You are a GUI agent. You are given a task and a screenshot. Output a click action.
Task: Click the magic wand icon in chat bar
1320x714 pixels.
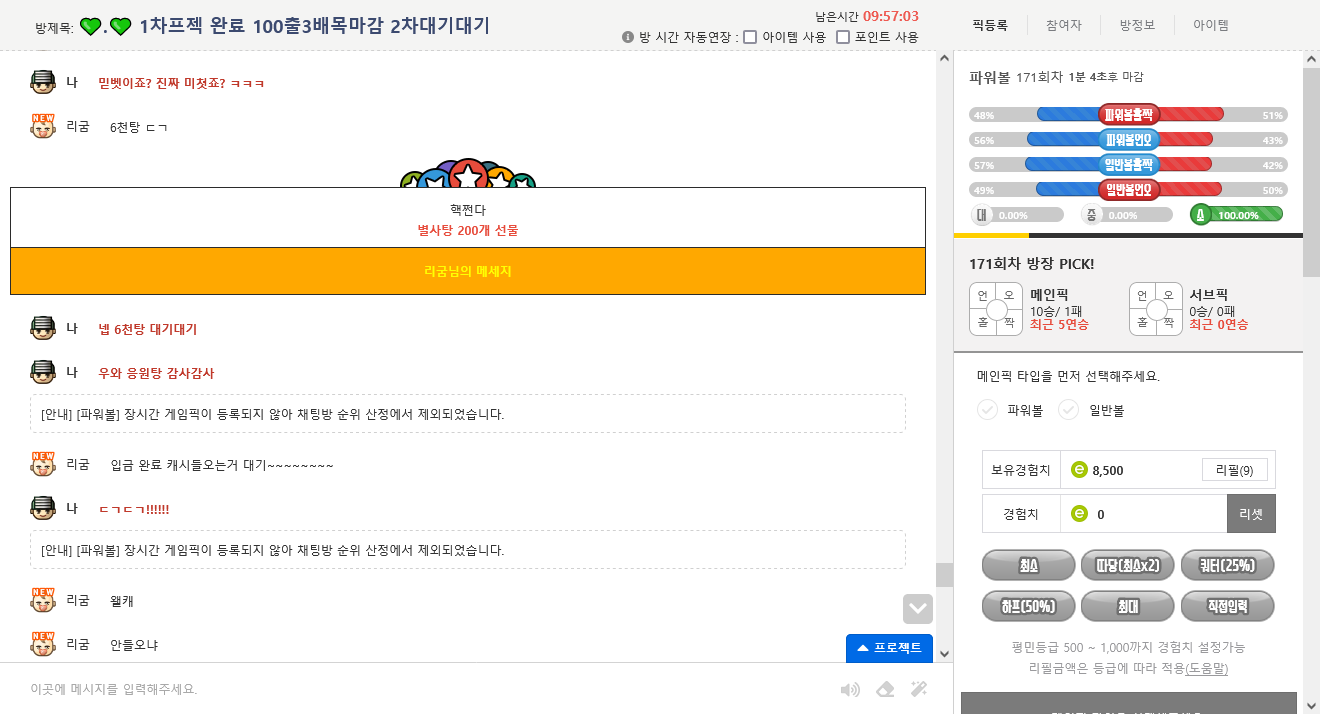coord(919,689)
